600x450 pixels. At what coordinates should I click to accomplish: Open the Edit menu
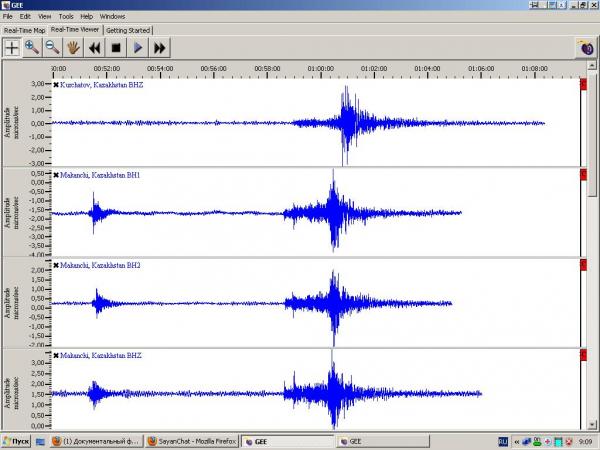coord(25,16)
